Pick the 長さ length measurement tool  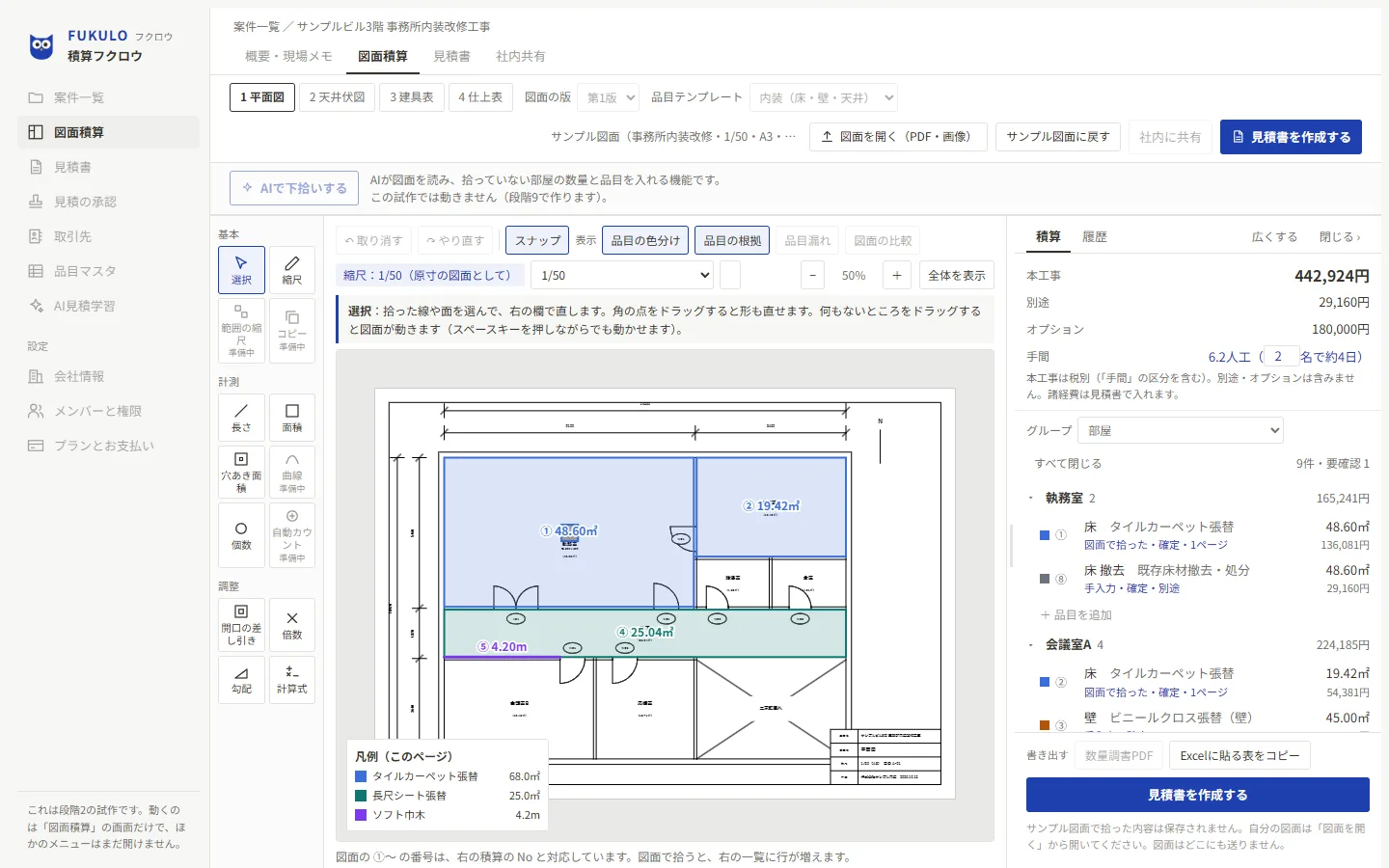pos(241,418)
